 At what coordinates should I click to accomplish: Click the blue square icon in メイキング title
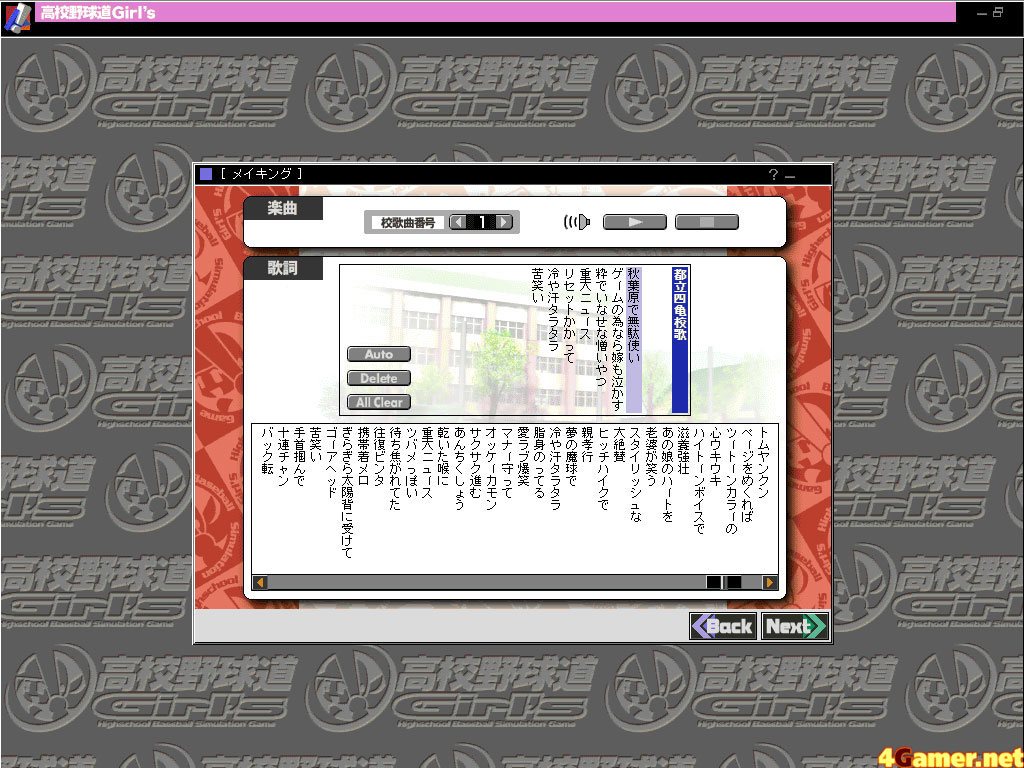click(x=206, y=174)
